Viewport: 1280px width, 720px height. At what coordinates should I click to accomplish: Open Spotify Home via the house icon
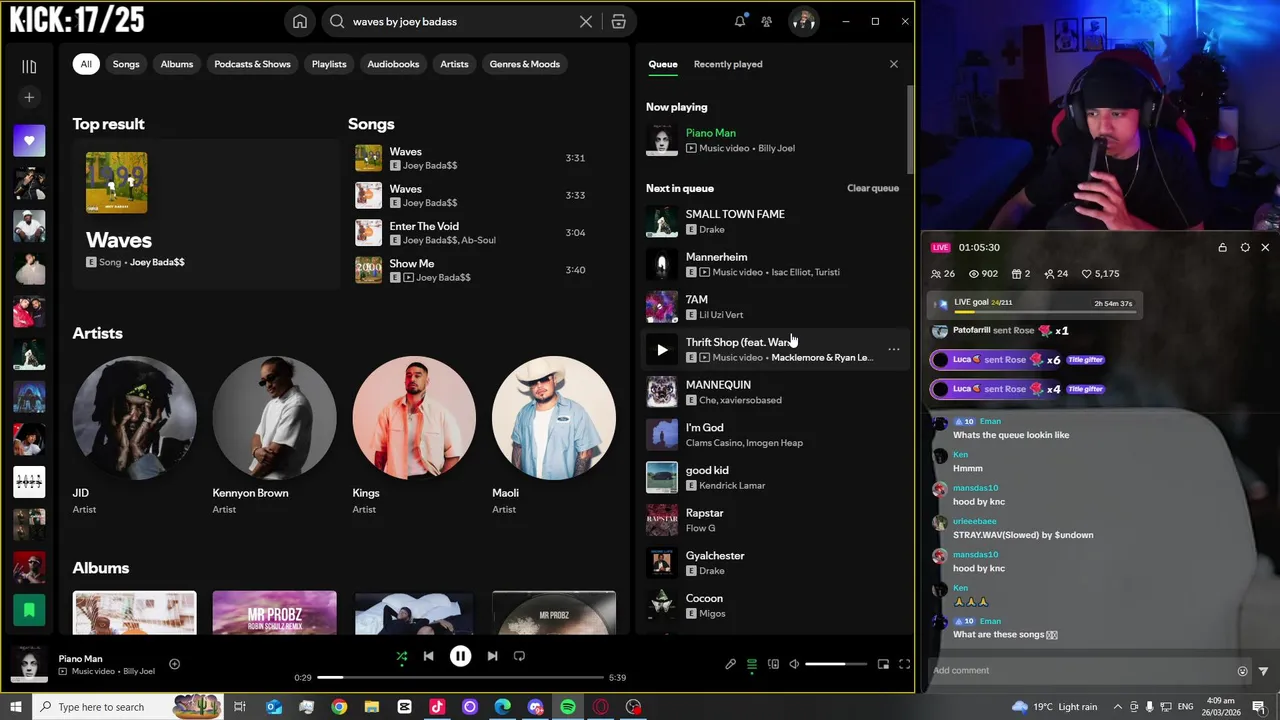[299, 22]
